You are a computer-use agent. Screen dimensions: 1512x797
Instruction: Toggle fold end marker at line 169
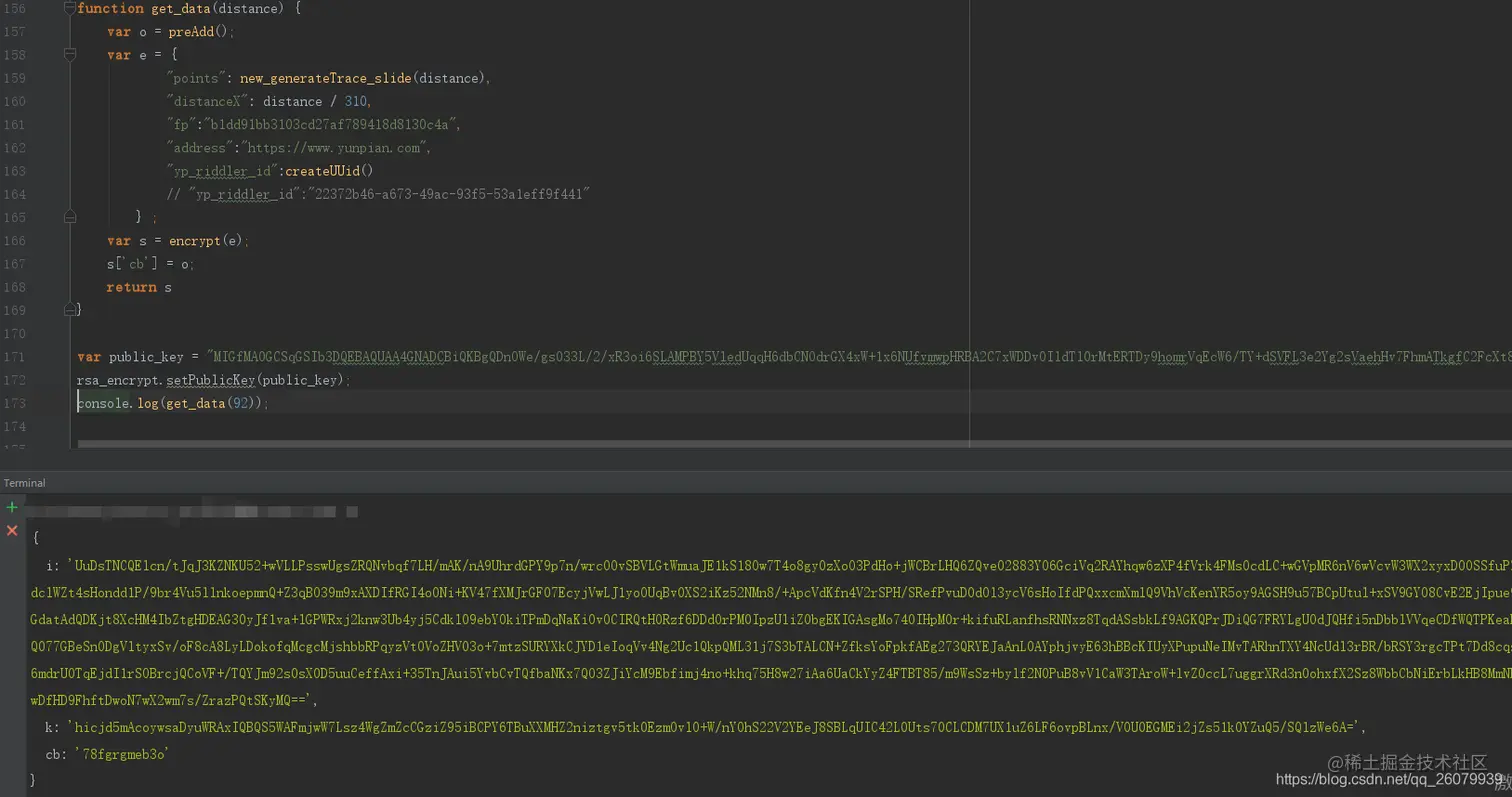[x=70, y=309]
